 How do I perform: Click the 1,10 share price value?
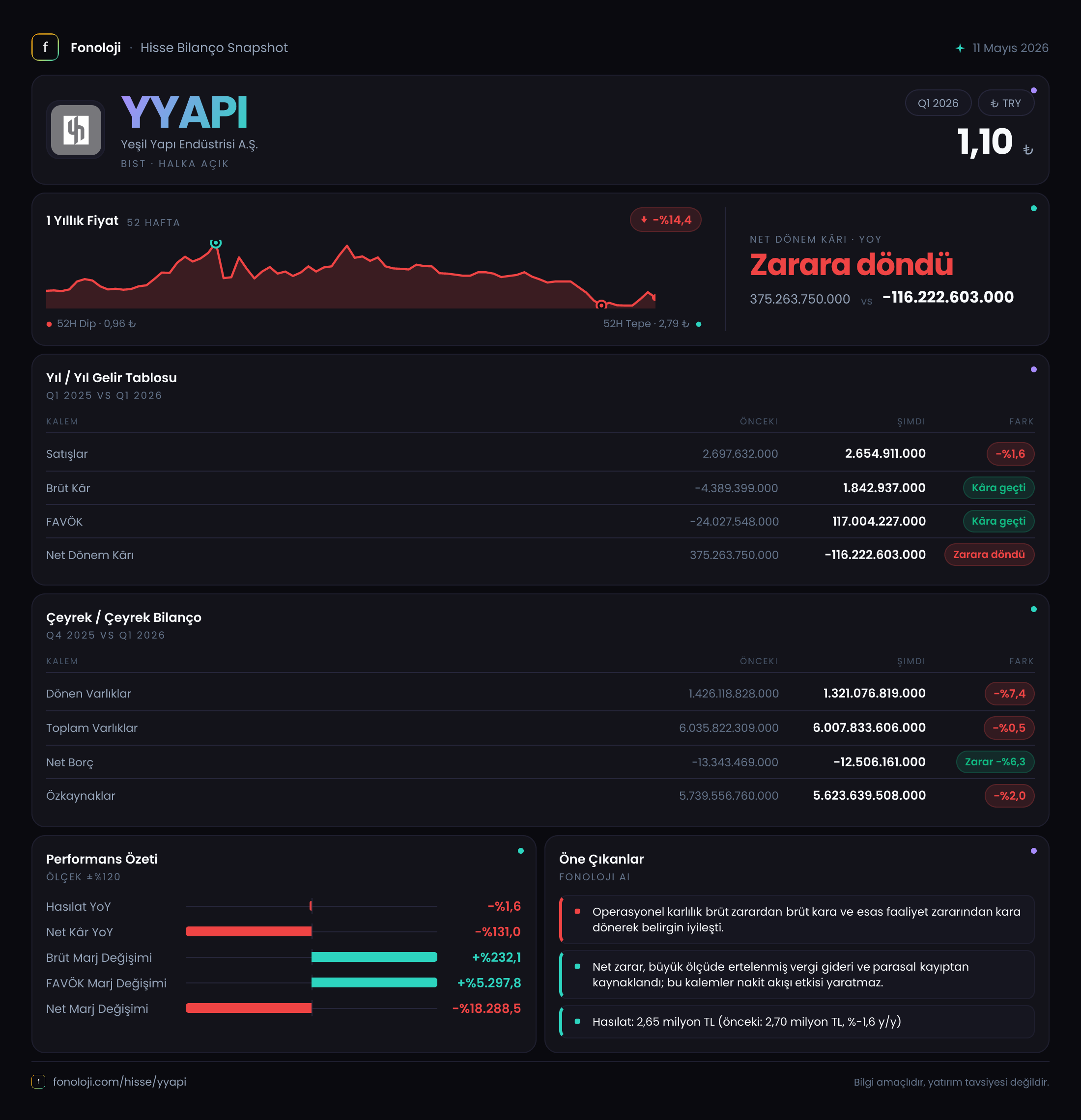pos(985,141)
